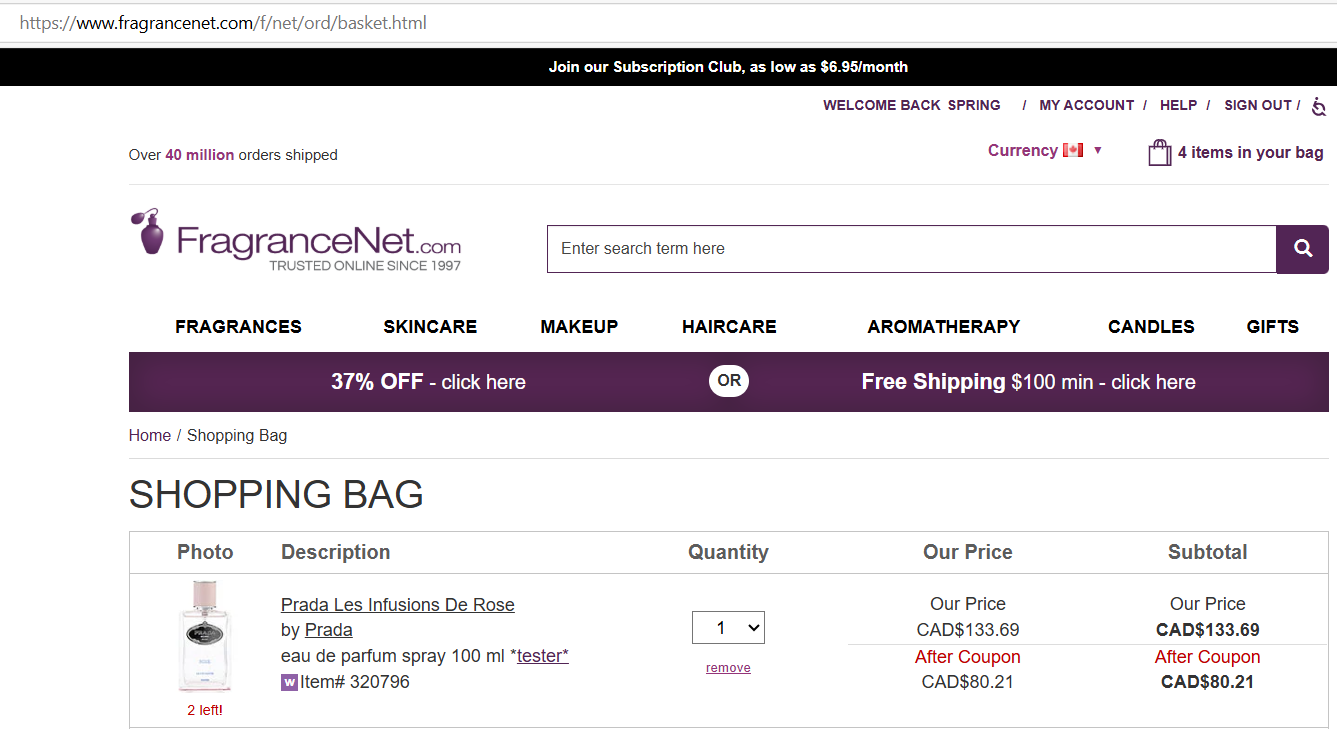Click the purple W icon beside Item#
This screenshot has height=729, width=1337.
[x=289, y=683]
